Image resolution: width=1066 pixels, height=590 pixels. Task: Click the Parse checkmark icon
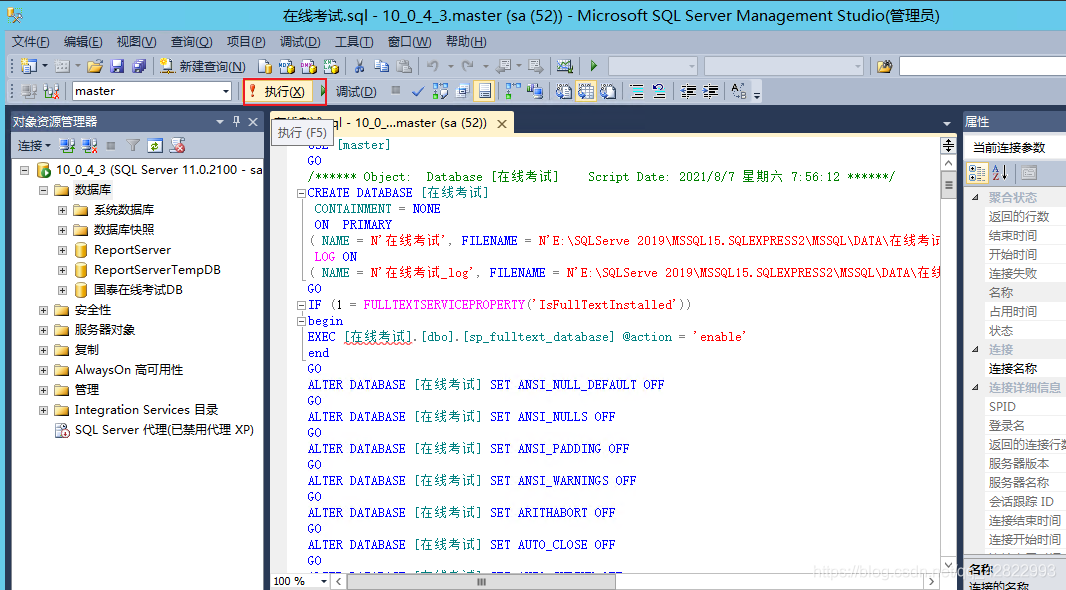[x=418, y=91]
